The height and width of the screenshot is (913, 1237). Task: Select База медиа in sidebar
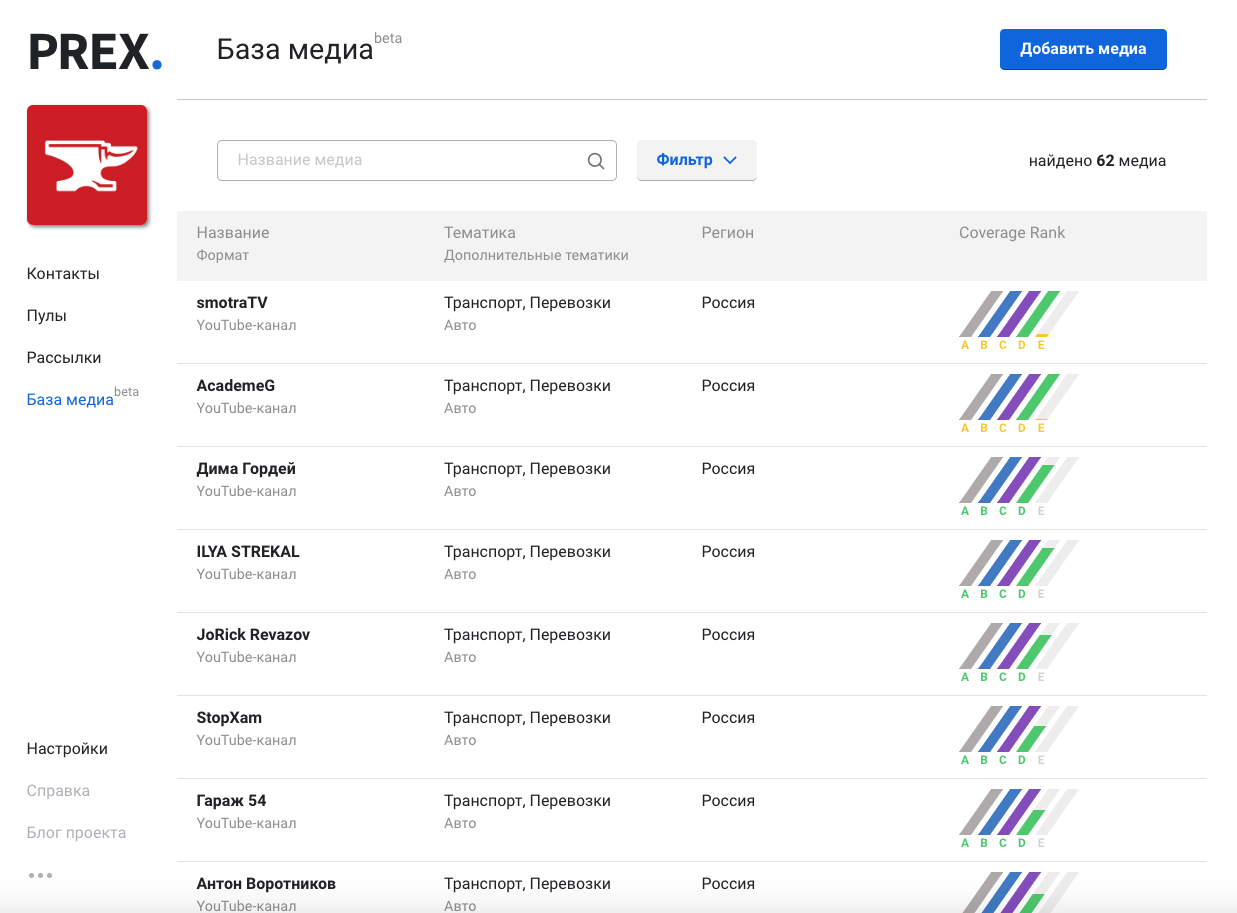tap(70, 400)
